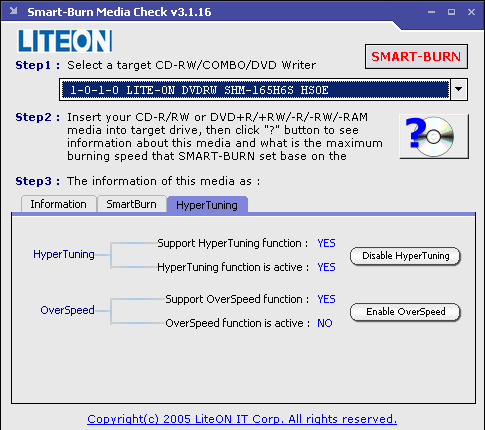
Task: Click the Disable HyperTuning button
Action: click(x=405, y=256)
